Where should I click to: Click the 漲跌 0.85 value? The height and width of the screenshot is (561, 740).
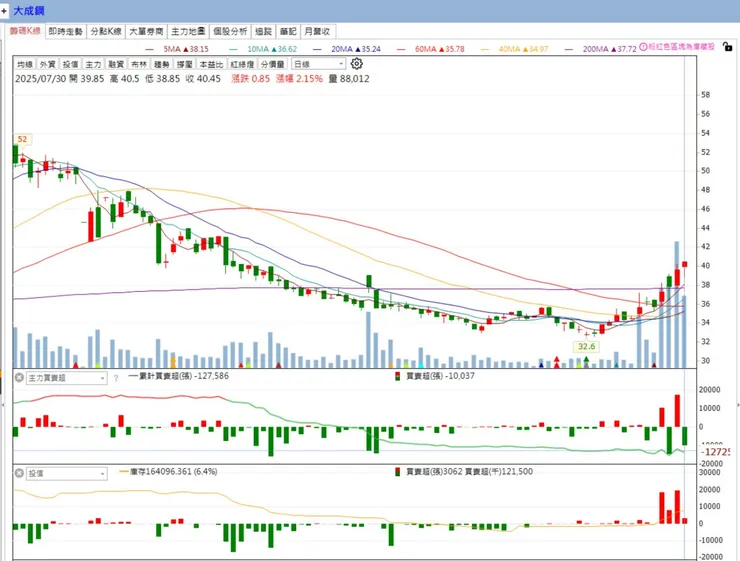250,79
